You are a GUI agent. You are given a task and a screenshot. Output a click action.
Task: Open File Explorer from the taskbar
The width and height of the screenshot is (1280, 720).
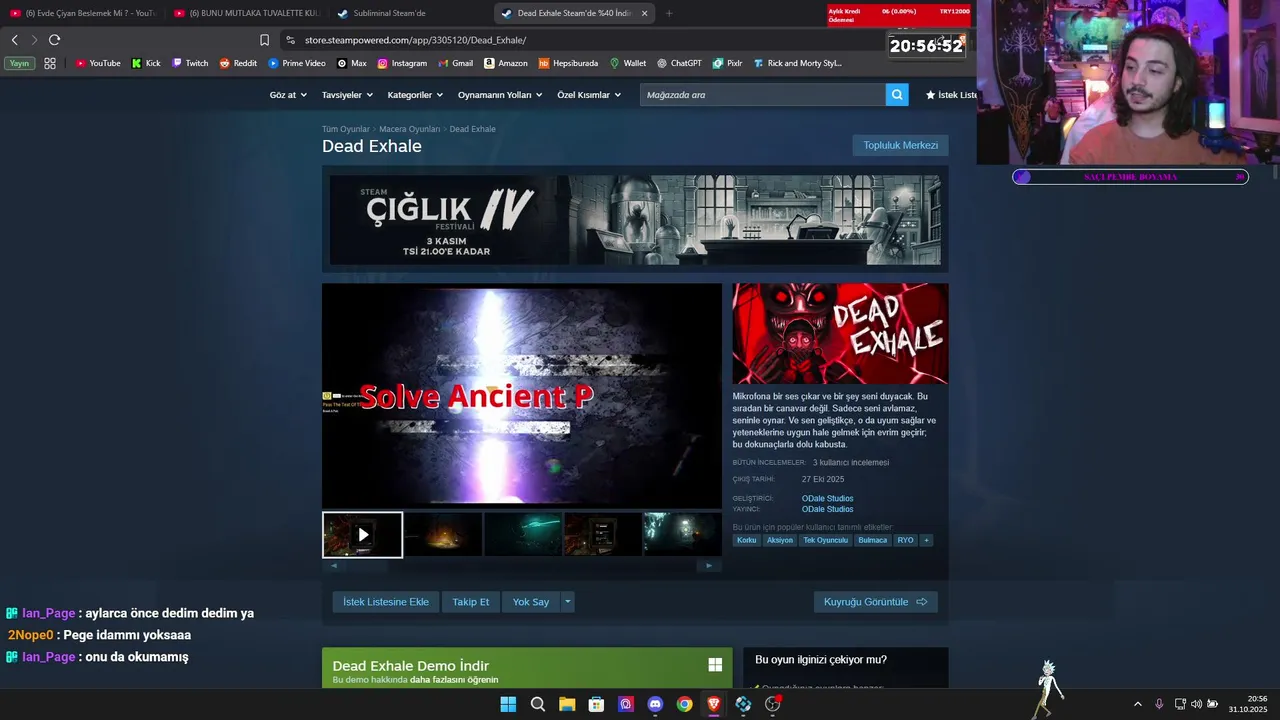(x=567, y=704)
